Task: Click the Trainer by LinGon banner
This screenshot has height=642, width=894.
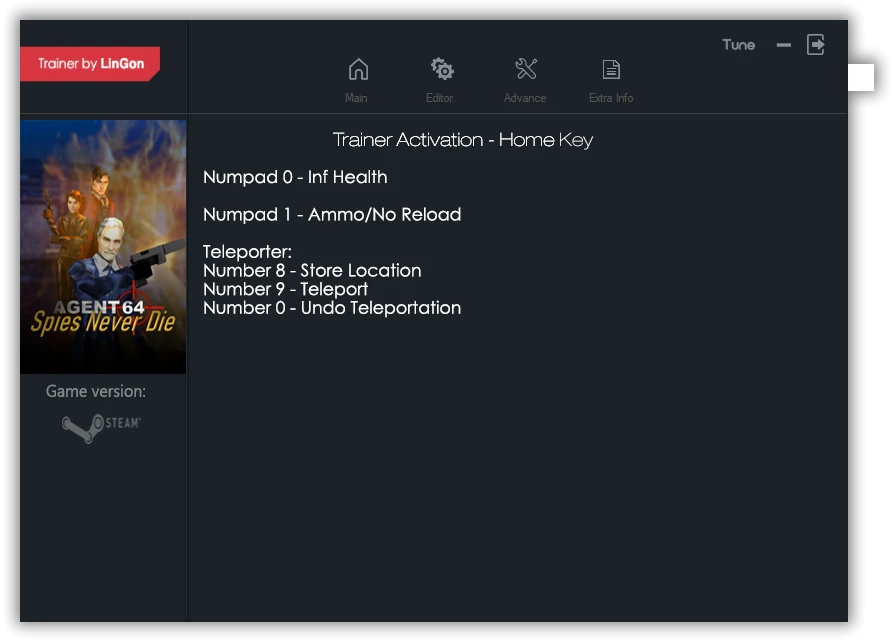Action: (90, 64)
